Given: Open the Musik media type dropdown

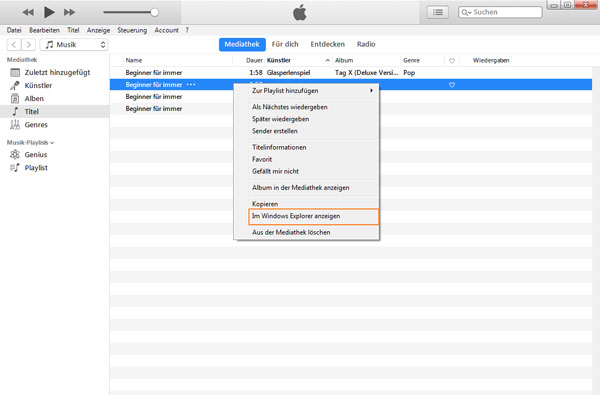Looking at the screenshot, I should pos(74,44).
